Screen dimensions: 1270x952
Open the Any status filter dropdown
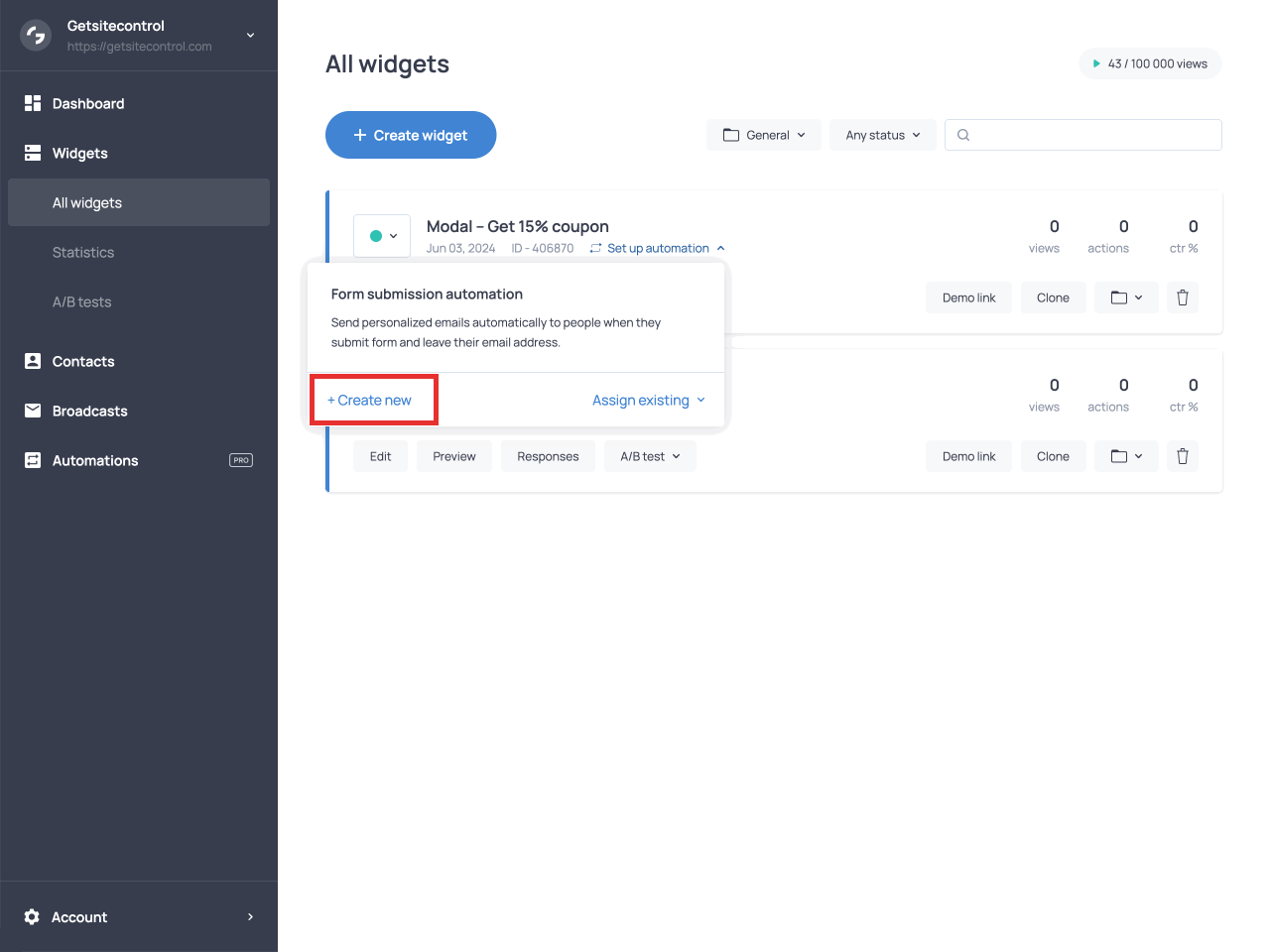pos(882,135)
